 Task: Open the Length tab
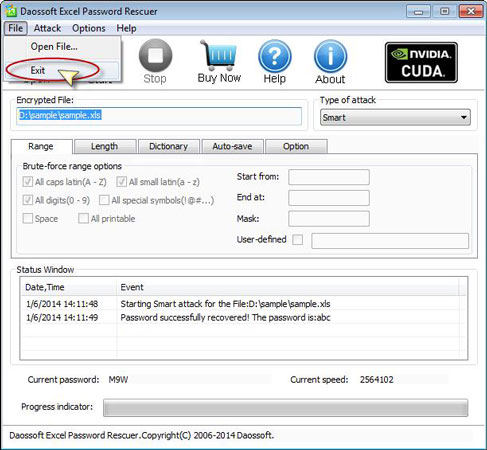(x=104, y=146)
